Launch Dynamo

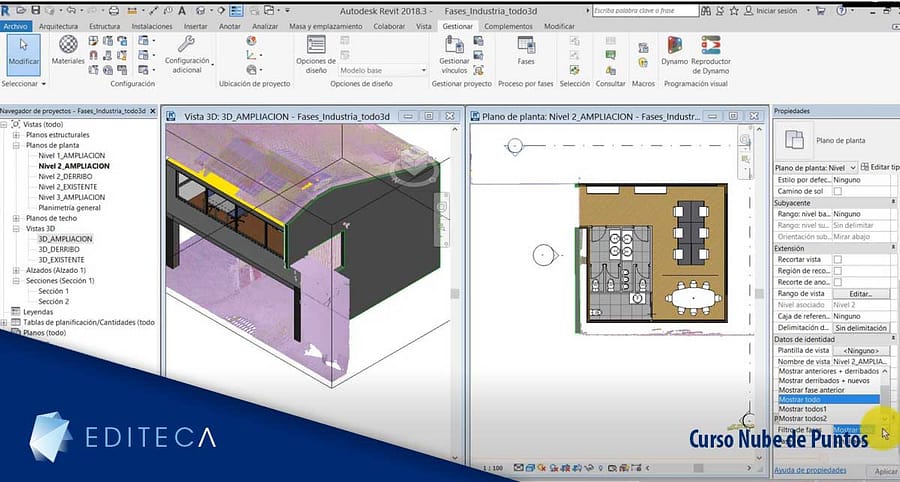[x=674, y=50]
